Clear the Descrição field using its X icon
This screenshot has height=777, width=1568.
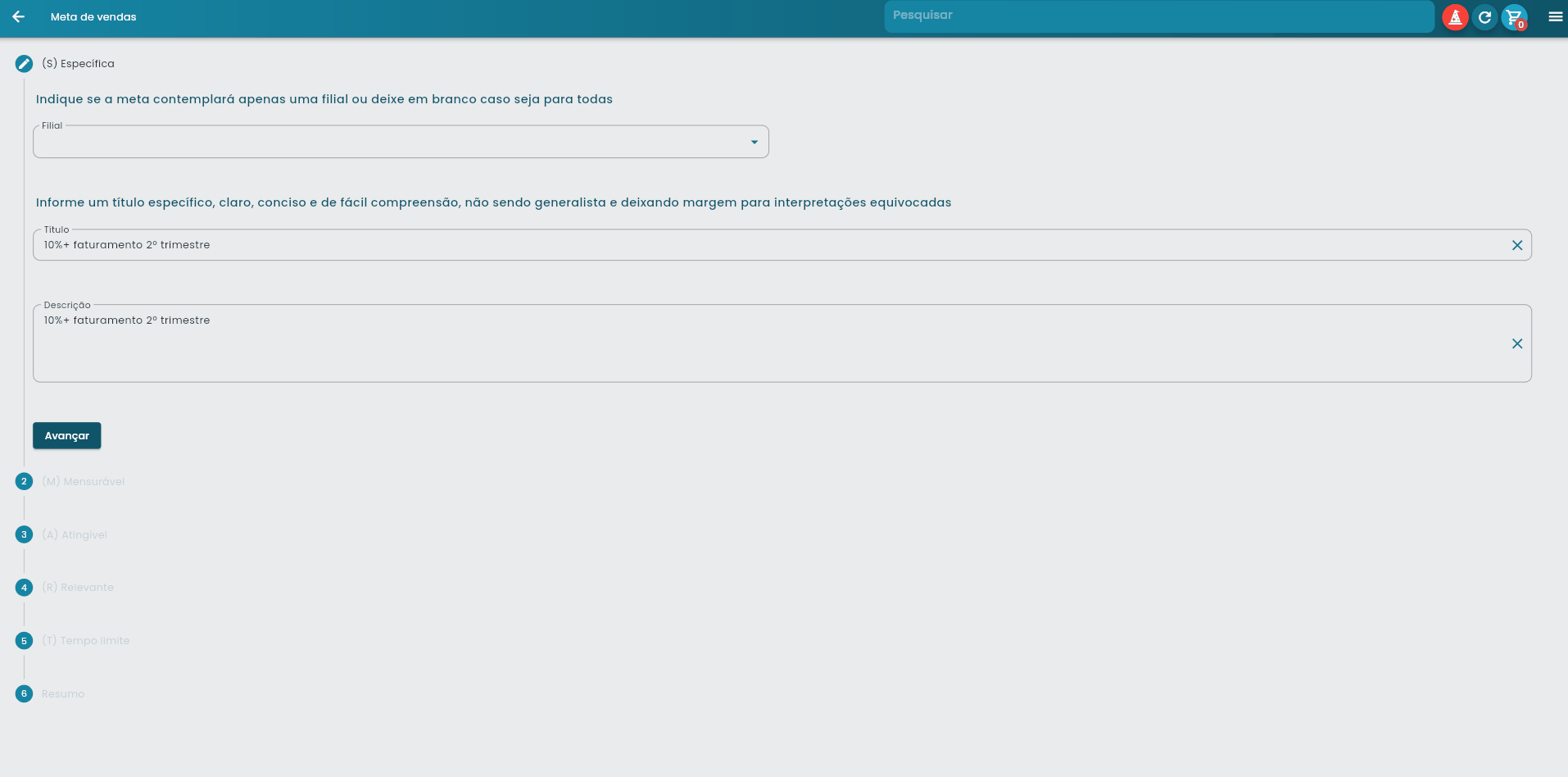(x=1516, y=343)
